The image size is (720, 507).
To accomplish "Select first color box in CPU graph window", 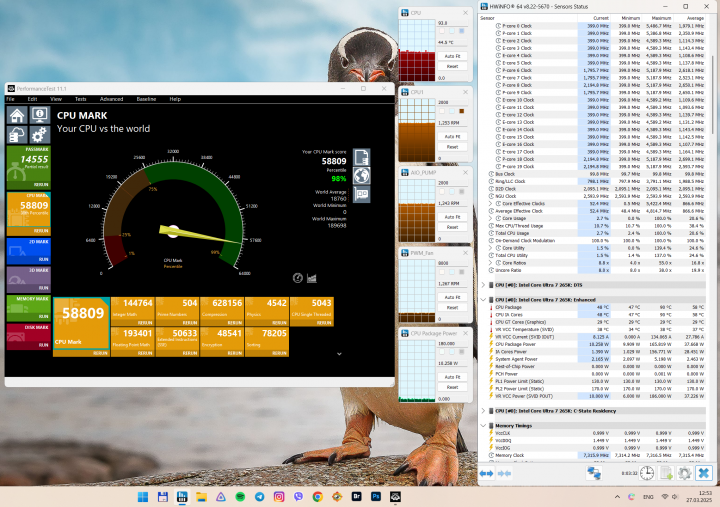I will click(442, 31).
